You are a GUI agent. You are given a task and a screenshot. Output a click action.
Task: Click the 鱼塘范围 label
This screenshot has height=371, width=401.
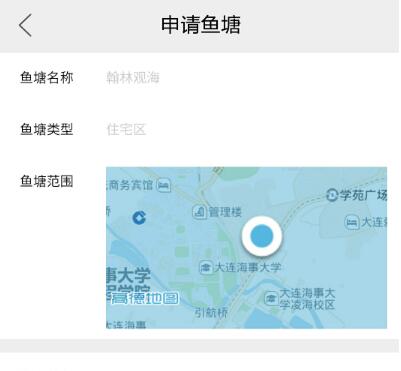46,182
